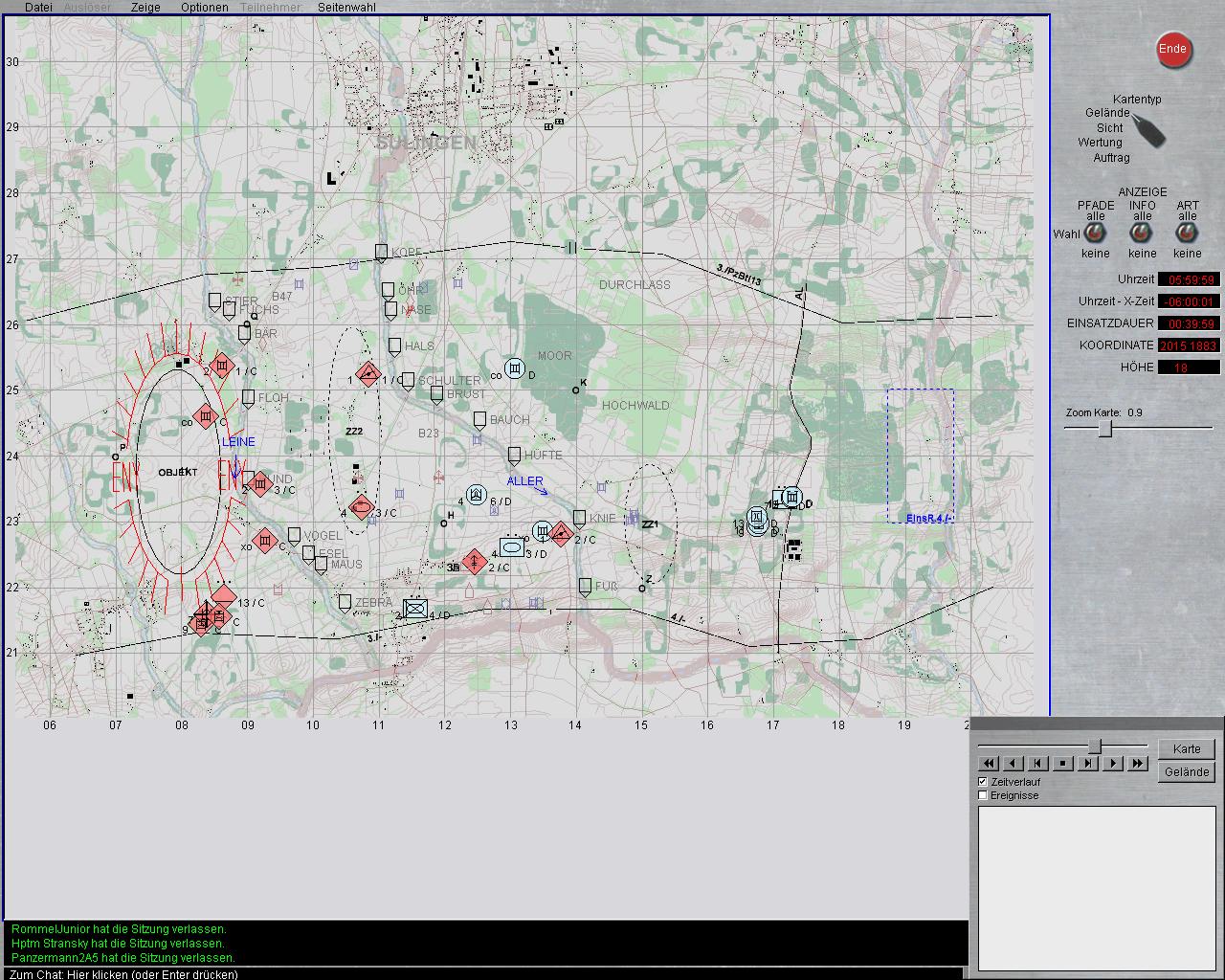The image size is (1225, 980).
Task: Select the red enemy unit 1/C near SCHULTER
Action: pyautogui.click(x=368, y=375)
